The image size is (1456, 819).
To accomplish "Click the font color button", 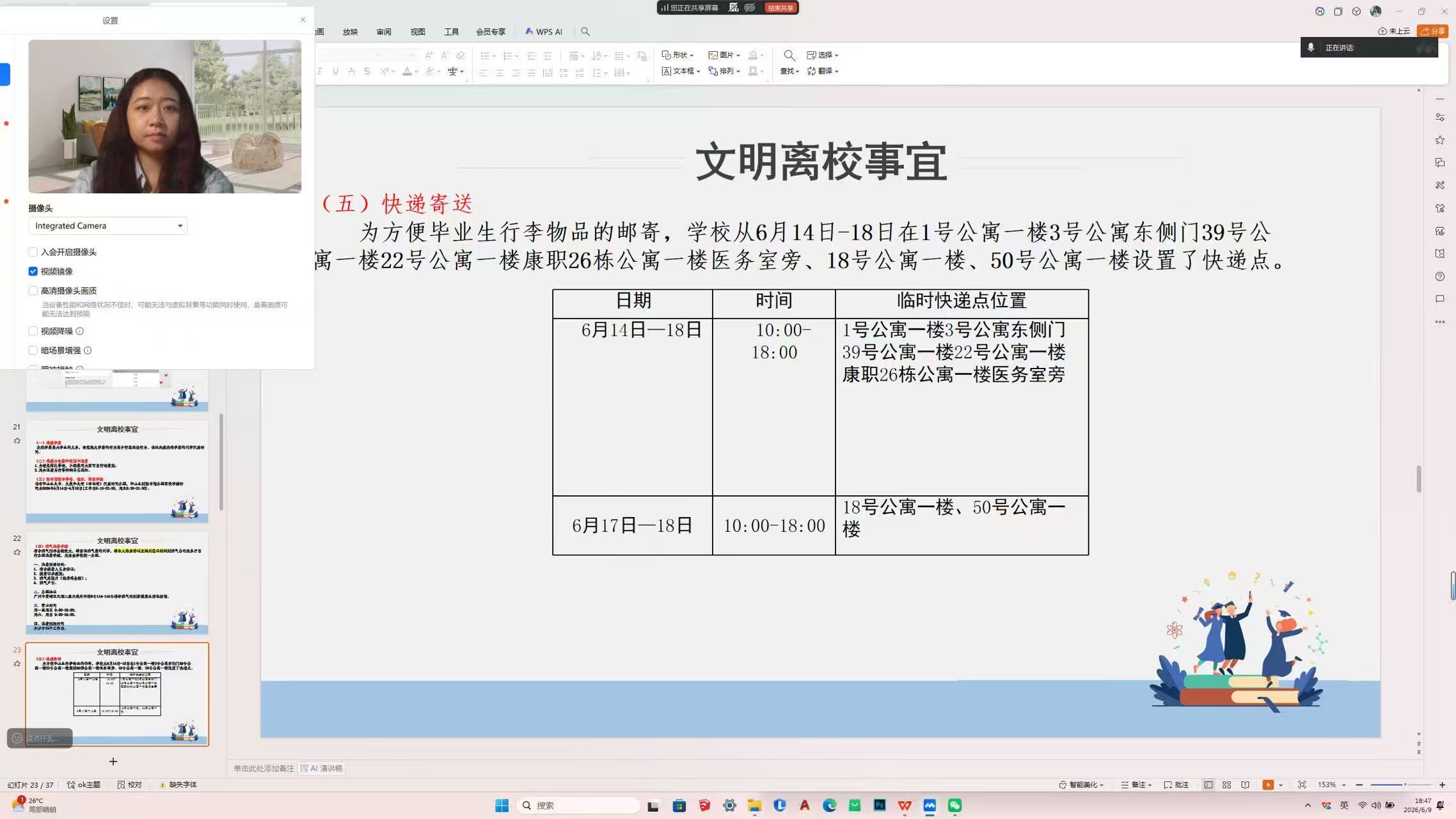I will 407,71.
